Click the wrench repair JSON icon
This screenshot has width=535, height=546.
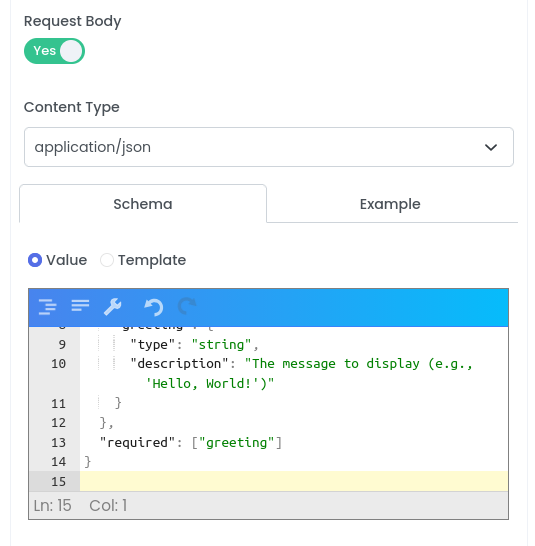pos(113,307)
